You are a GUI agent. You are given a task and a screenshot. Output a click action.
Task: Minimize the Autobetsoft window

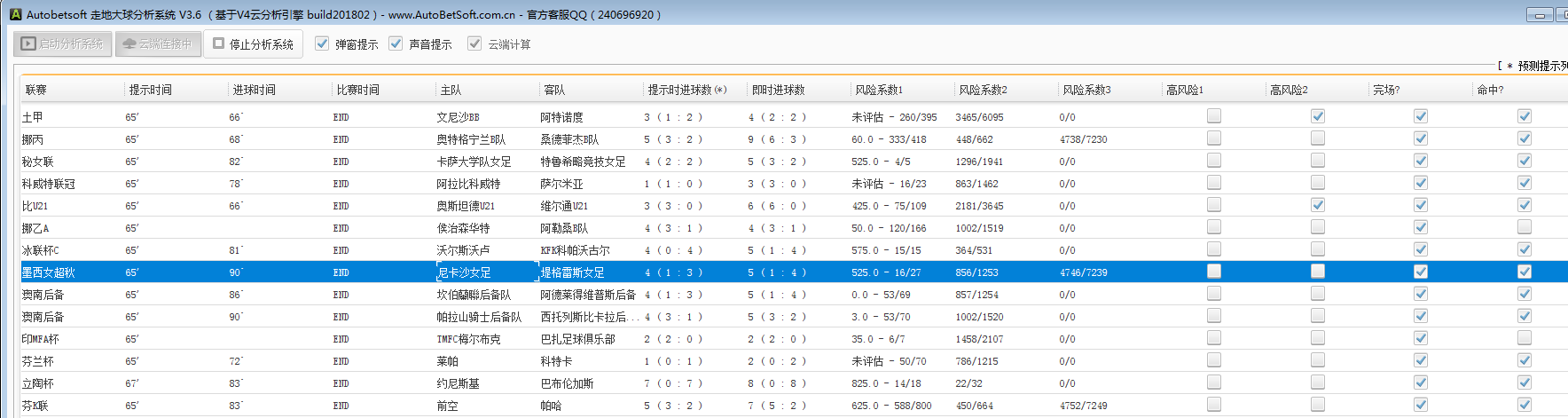[x=1540, y=15]
